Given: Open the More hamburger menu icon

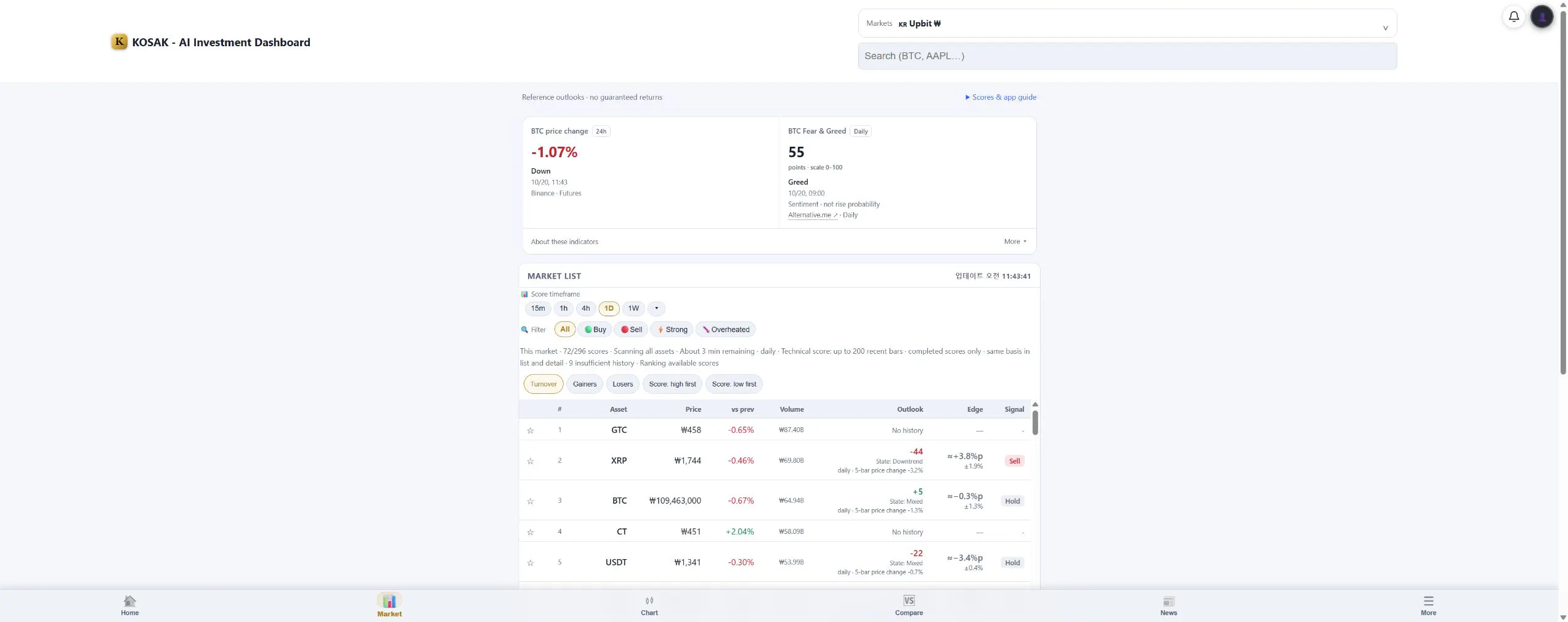Looking at the screenshot, I should click(x=1428, y=600).
